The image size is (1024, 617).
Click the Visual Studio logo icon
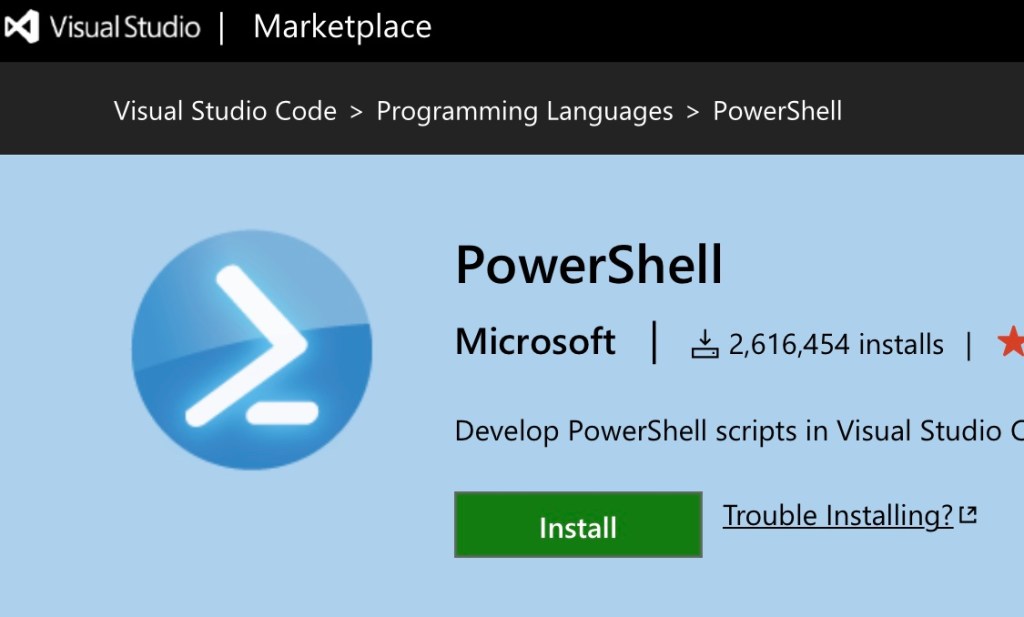(x=23, y=27)
